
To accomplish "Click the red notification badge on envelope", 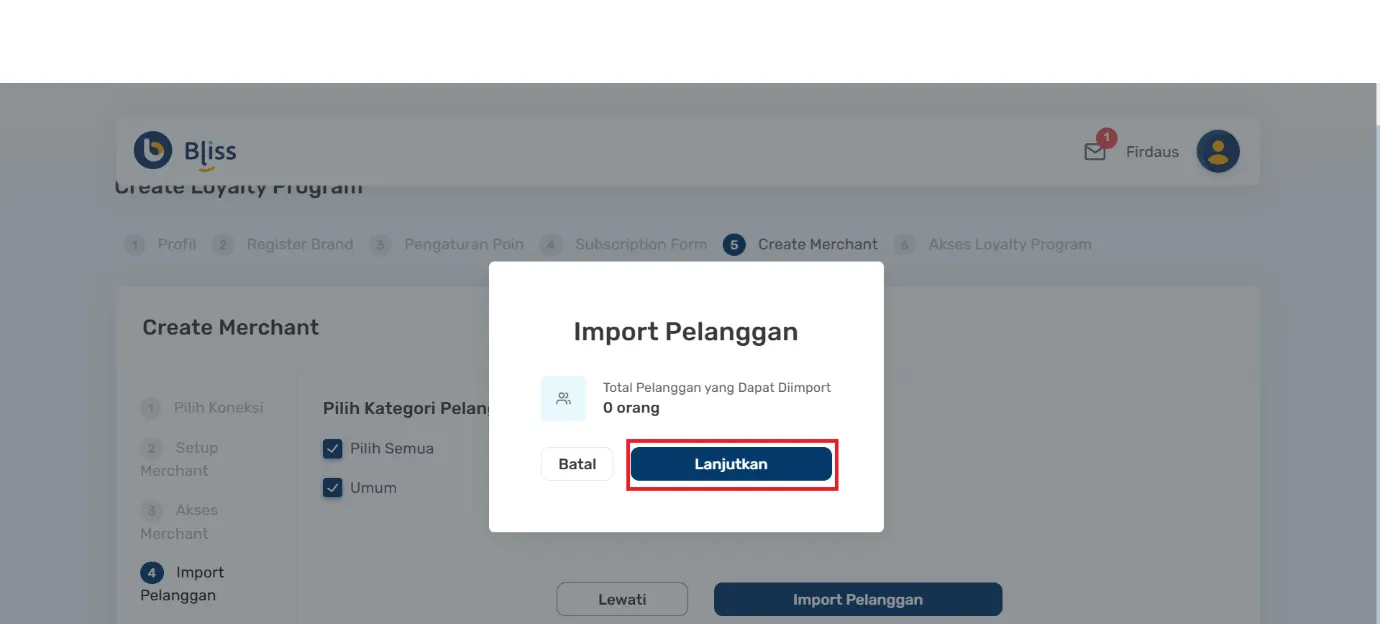I will pos(1106,139).
